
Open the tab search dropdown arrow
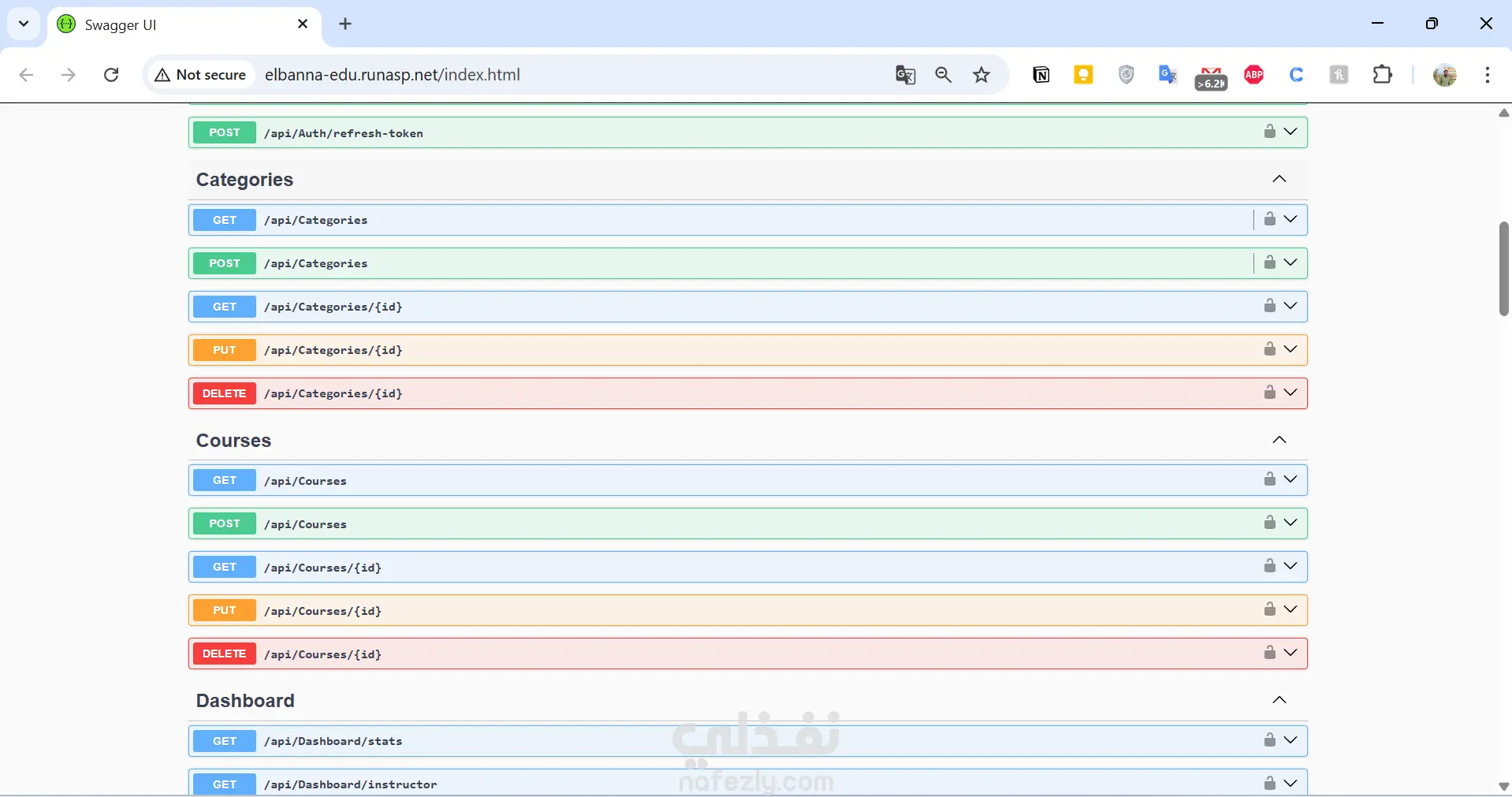tap(24, 24)
